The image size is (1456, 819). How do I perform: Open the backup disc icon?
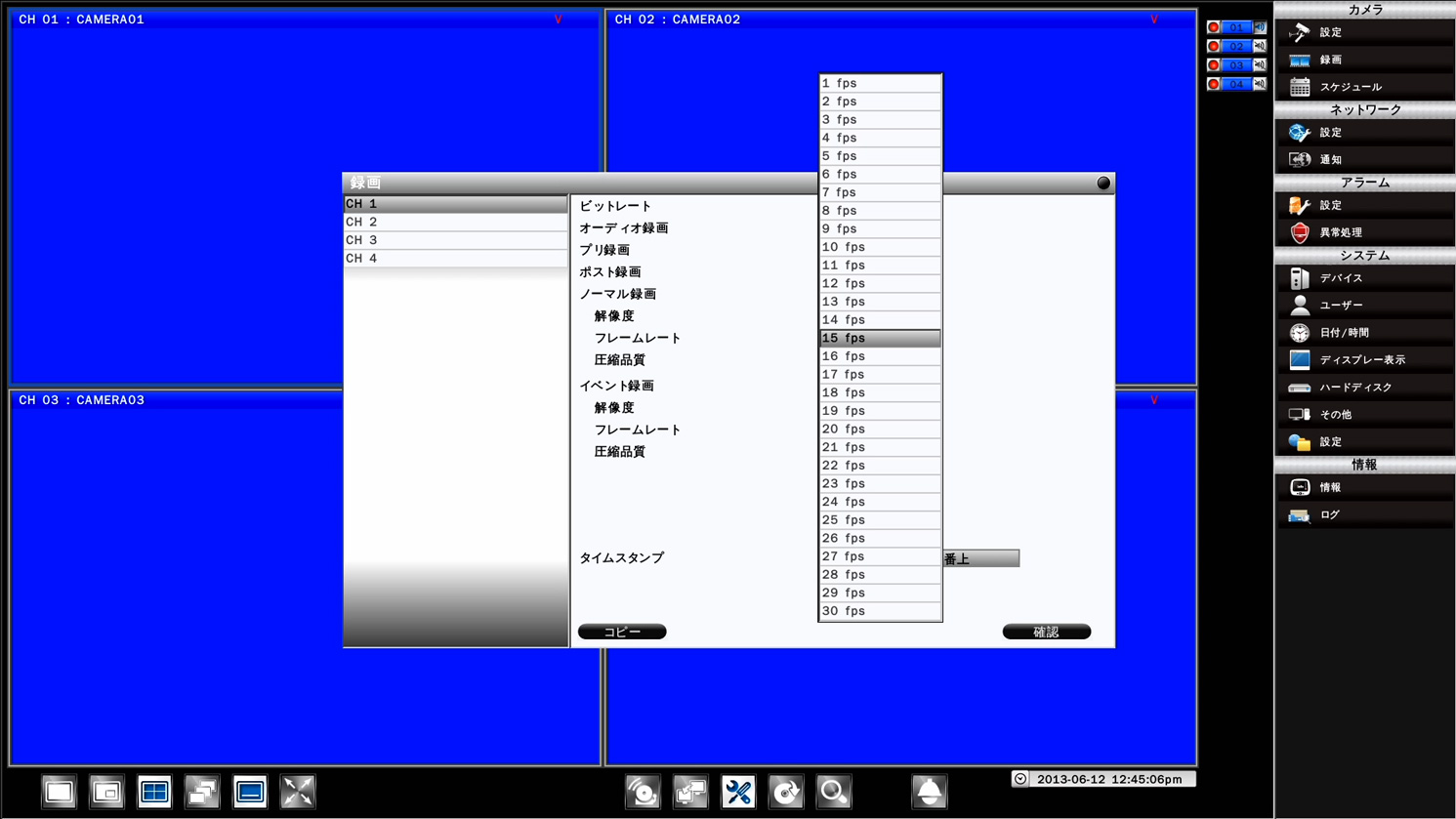pyautogui.click(x=786, y=792)
